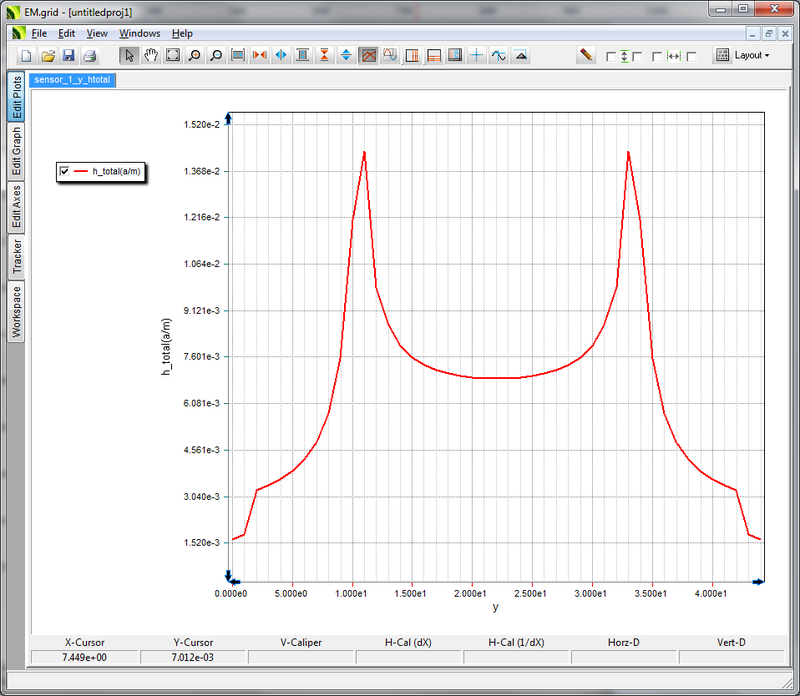
Task: Tick the checkbox right of horizontal caliper icon
Action: [691, 57]
